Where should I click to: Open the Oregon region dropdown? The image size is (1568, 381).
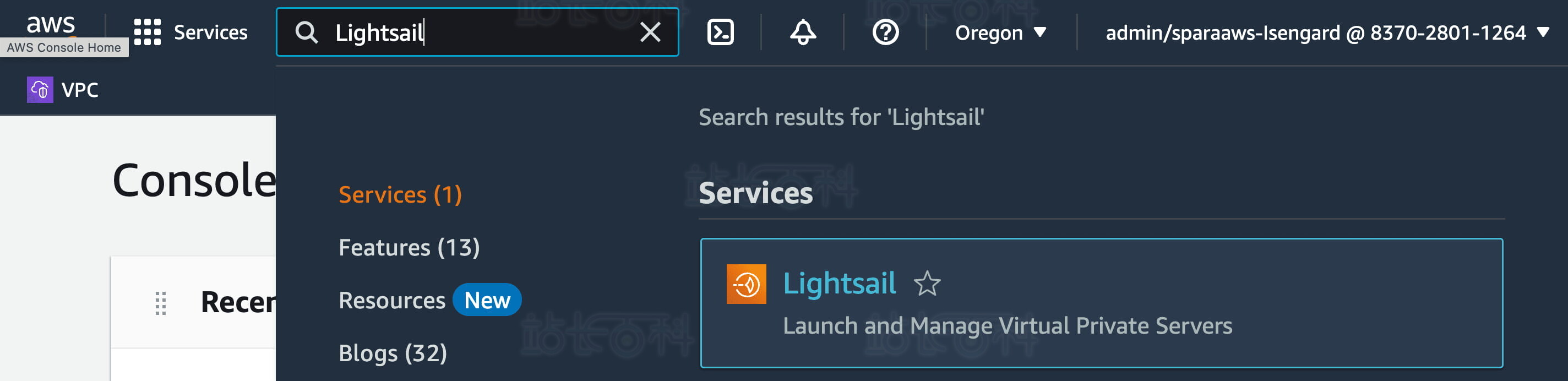[x=1000, y=32]
